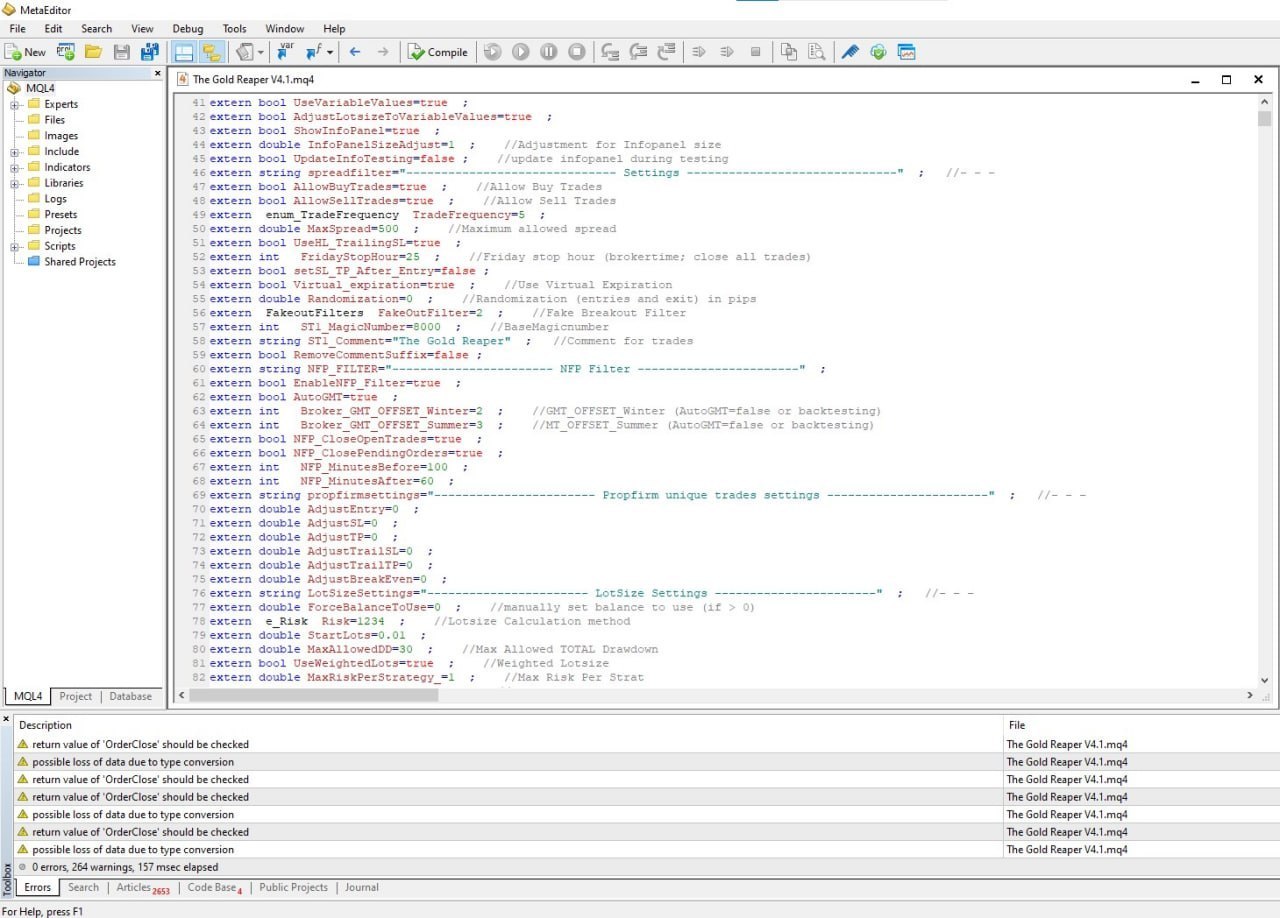Expand the Scripts folder tree node

(x=15, y=246)
